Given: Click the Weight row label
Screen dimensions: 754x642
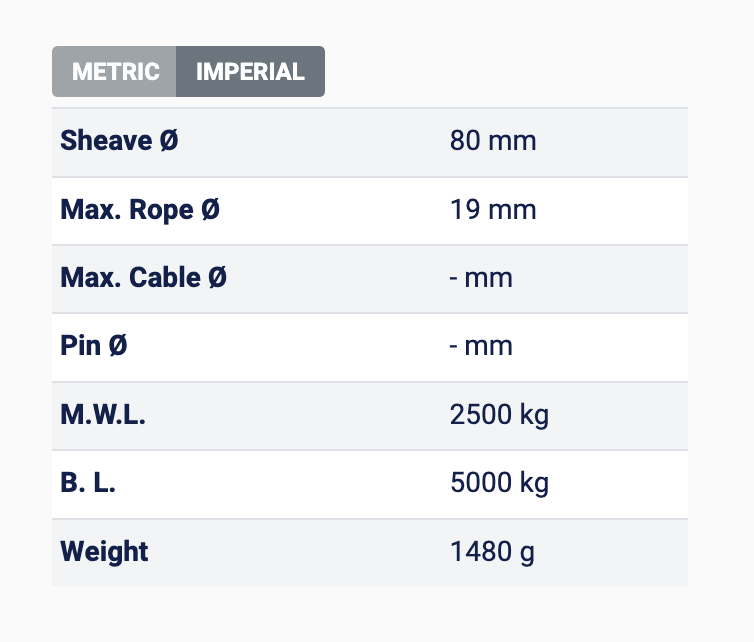Looking at the screenshot, I should click(104, 551).
